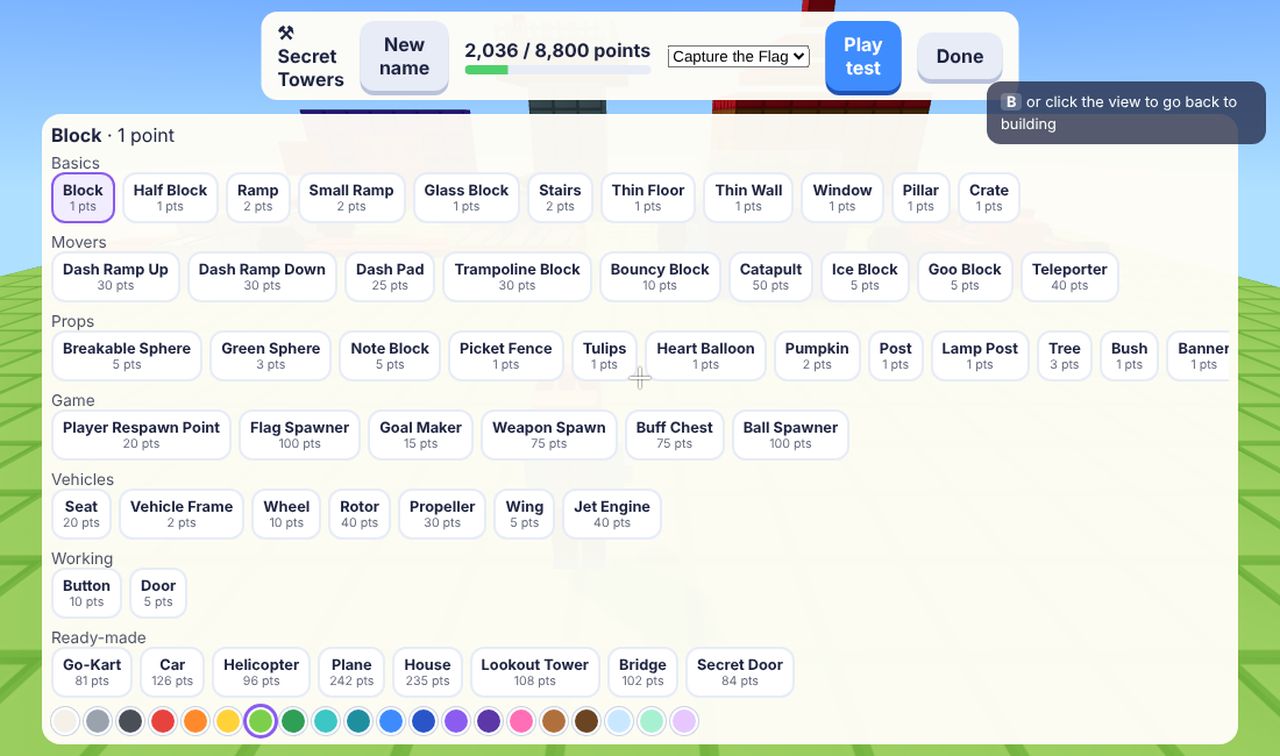Start the Play test
Screen dimensions: 1280x756
(x=863, y=57)
